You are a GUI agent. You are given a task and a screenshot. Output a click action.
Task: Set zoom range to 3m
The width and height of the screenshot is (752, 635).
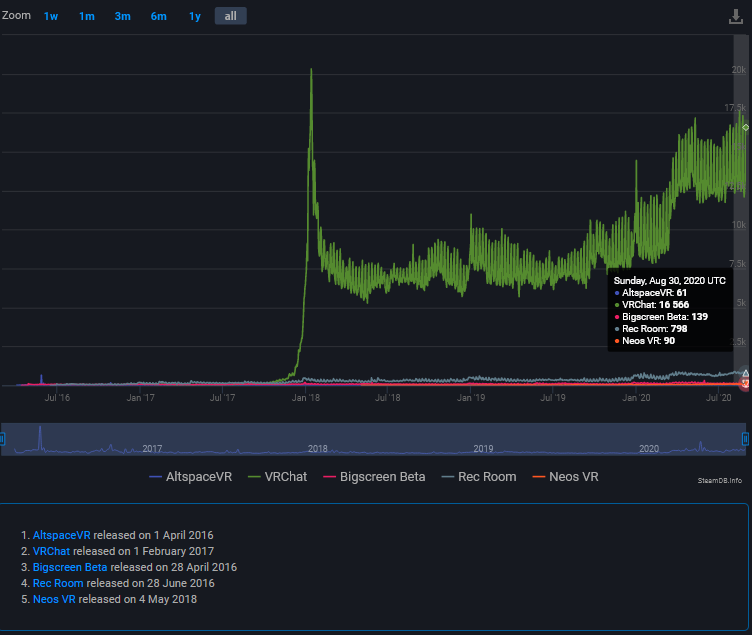pyautogui.click(x=122, y=16)
